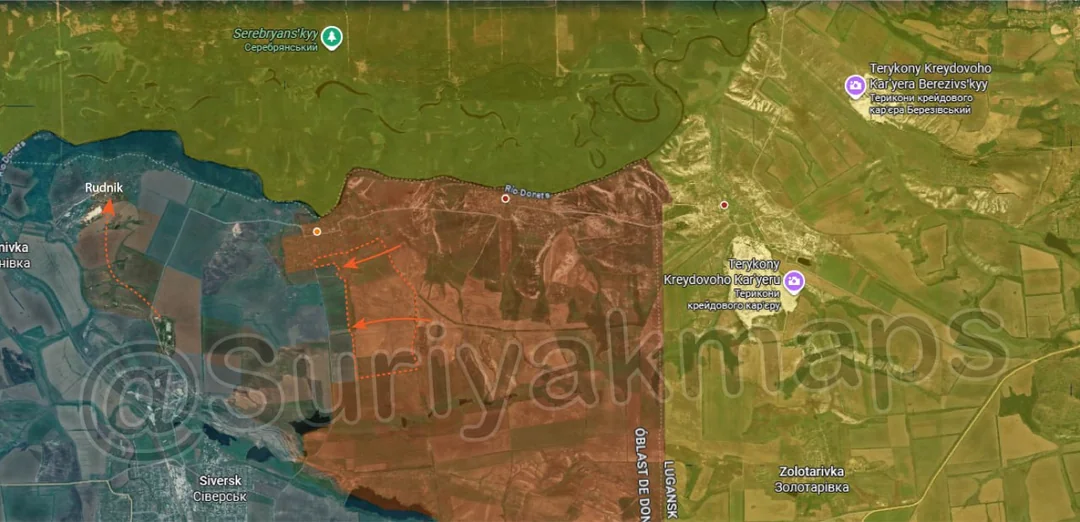Click the purple camera icon beside Kreydovoho Kar'yeru
Image resolution: width=1080 pixels, height=522 pixels.
point(795,282)
